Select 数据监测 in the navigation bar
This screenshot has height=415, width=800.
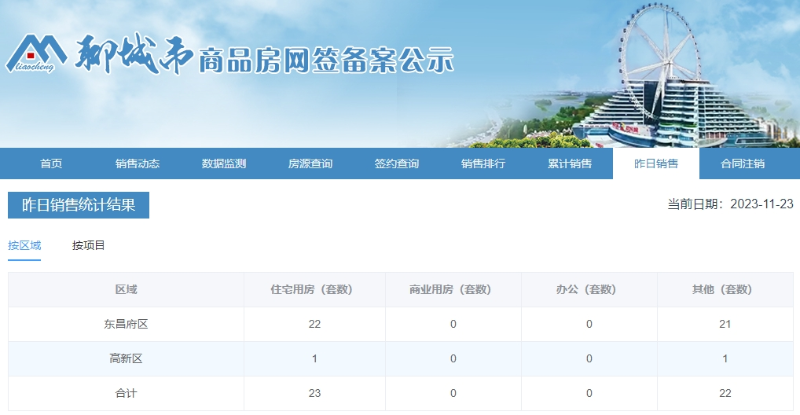point(224,164)
